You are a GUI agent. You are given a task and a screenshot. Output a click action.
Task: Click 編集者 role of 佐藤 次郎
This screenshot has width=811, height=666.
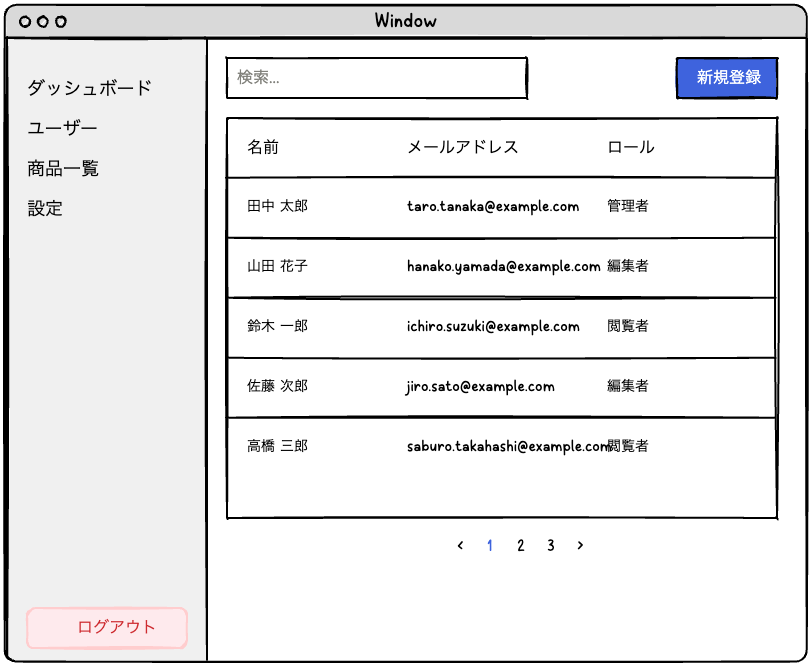pyautogui.click(x=627, y=386)
